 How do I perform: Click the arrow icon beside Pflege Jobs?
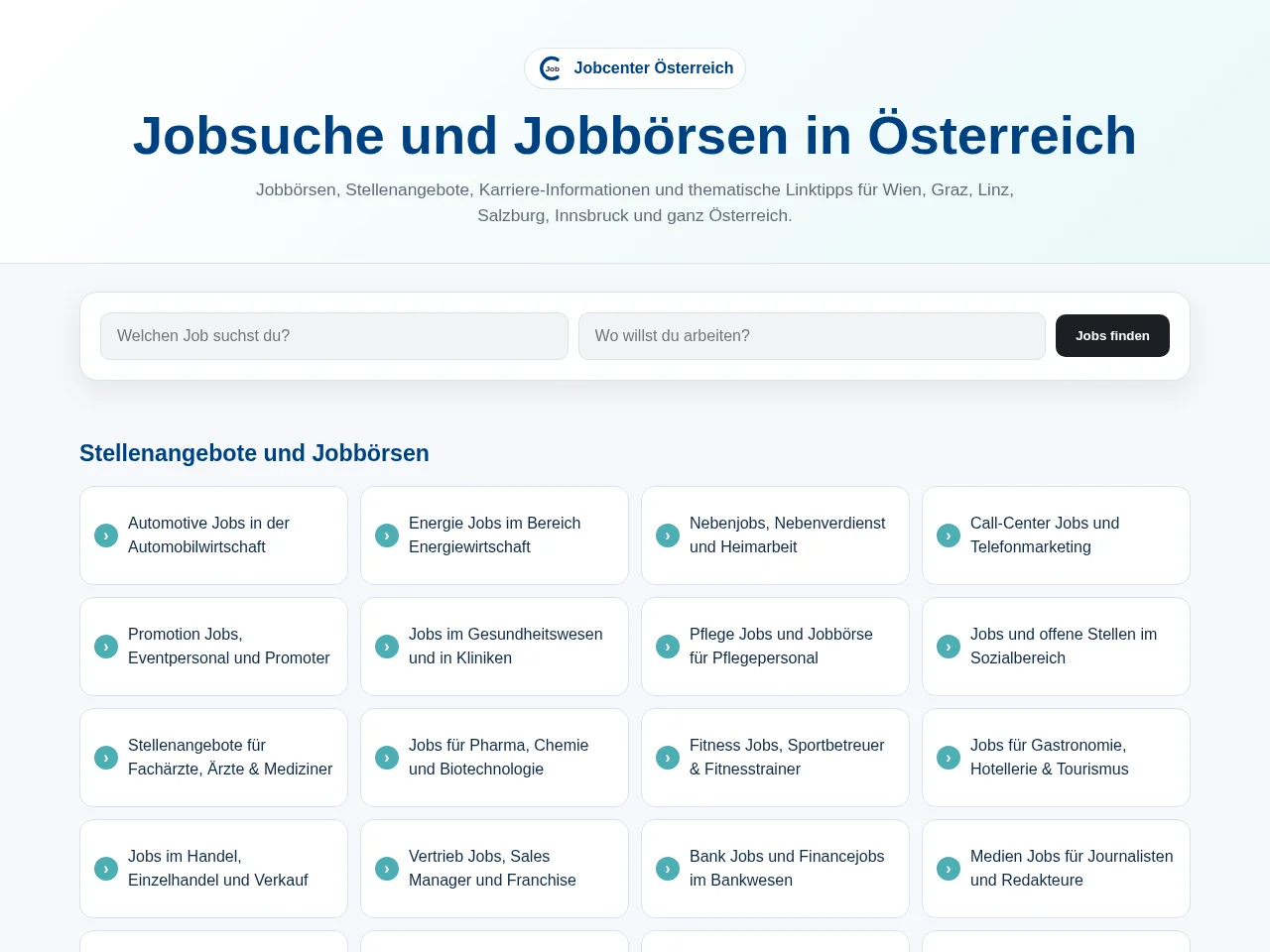[668, 647]
